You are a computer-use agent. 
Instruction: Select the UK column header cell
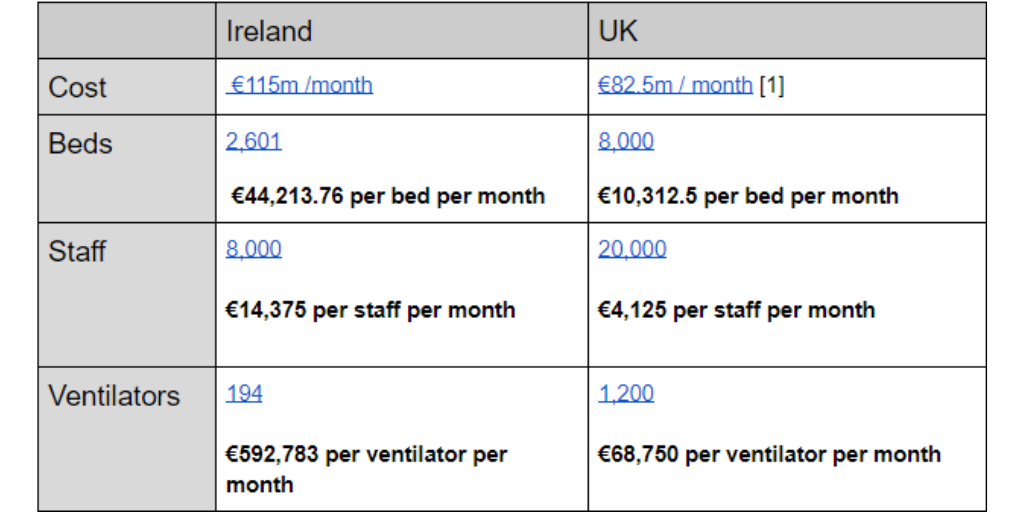(618, 32)
